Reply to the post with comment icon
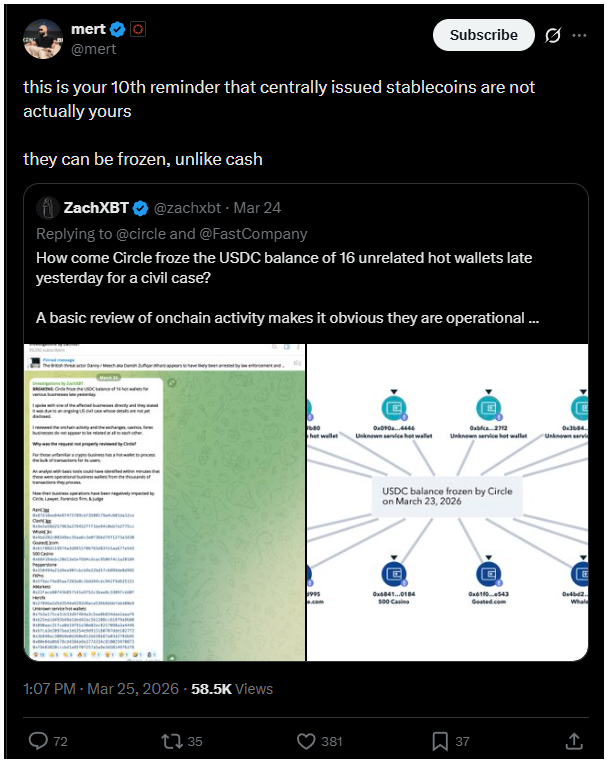The width and height of the screenshot is (608, 763). pos(39,741)
